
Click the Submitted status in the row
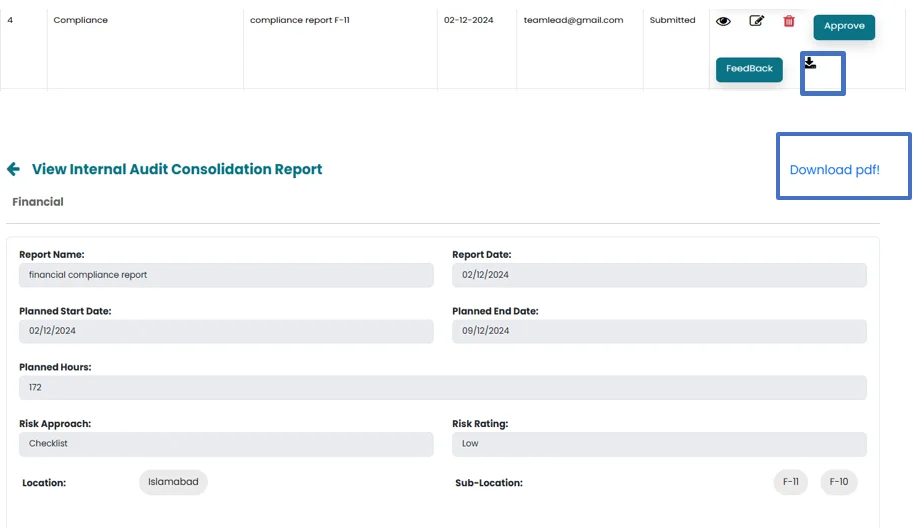click(x=672, y=20)
